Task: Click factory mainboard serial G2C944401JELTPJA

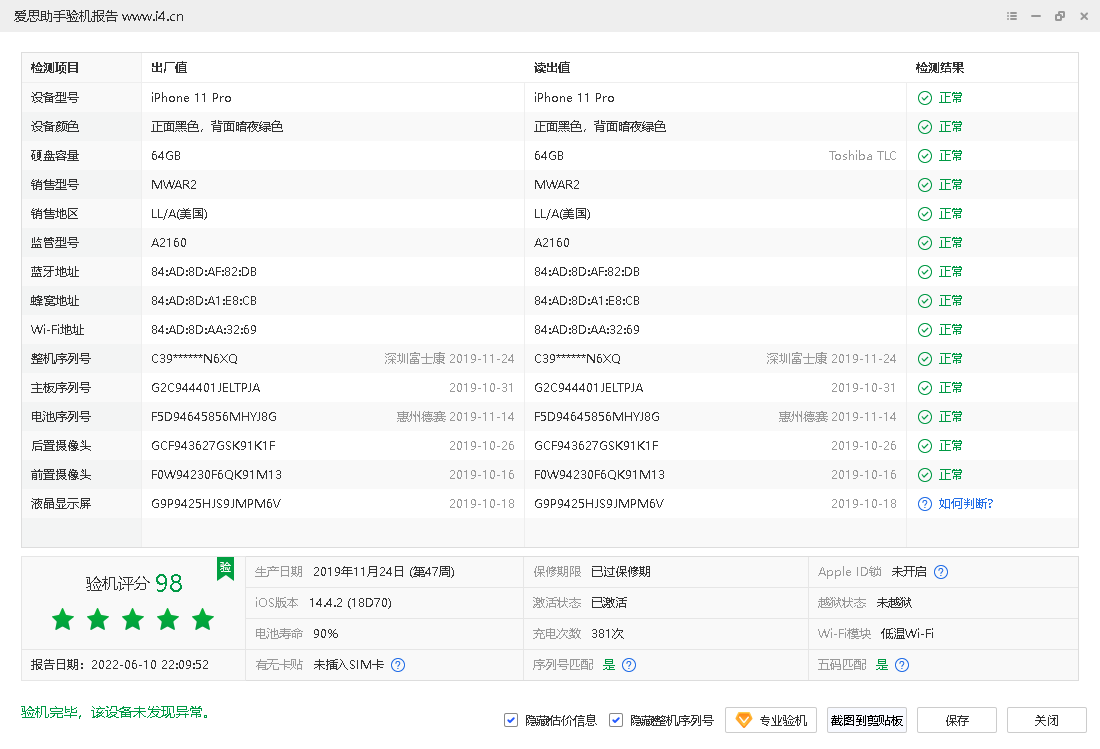Action: click(206, 388)
